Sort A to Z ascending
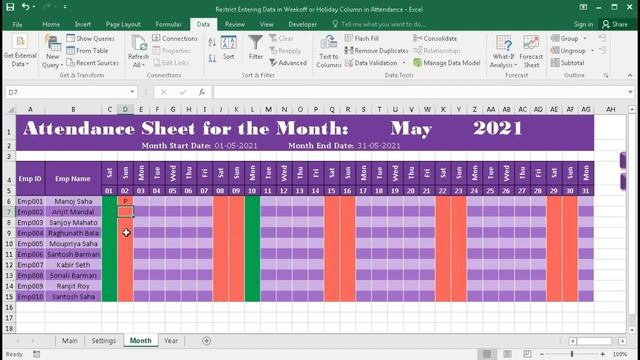 pos(212,42)
